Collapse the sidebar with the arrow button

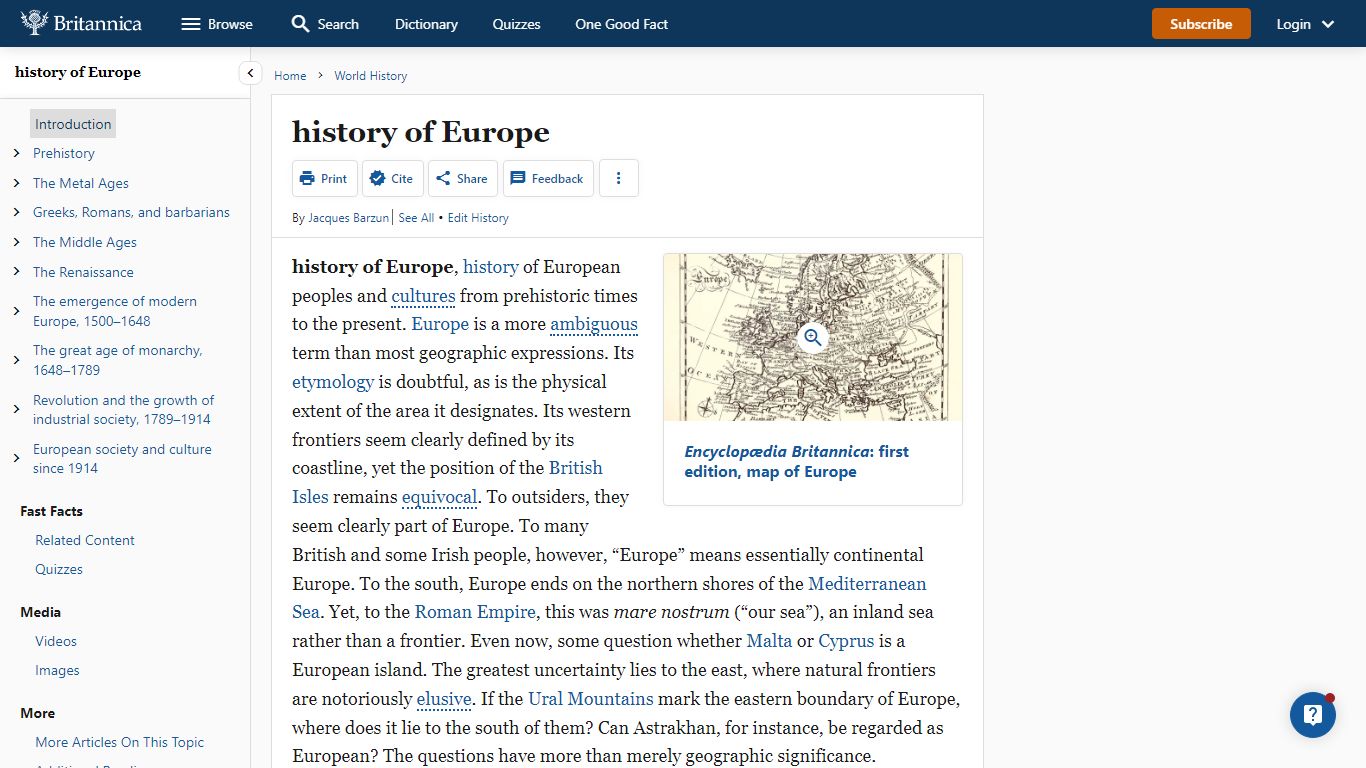251,73
